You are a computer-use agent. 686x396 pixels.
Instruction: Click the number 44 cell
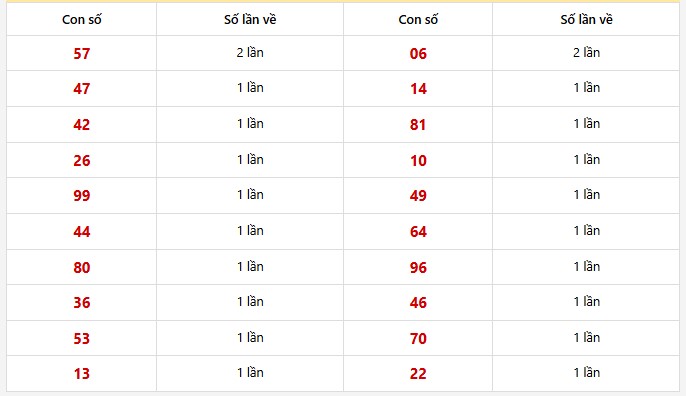[82, 231]
